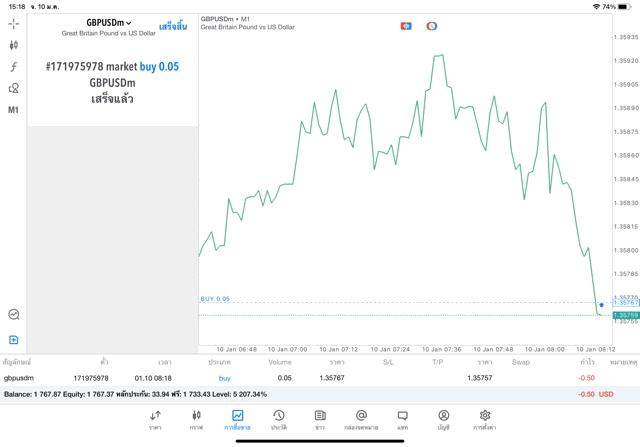640x447 pixels.
Task: Switch to the กราฟ (Chart) tab
Action: [x=196, y=420]
